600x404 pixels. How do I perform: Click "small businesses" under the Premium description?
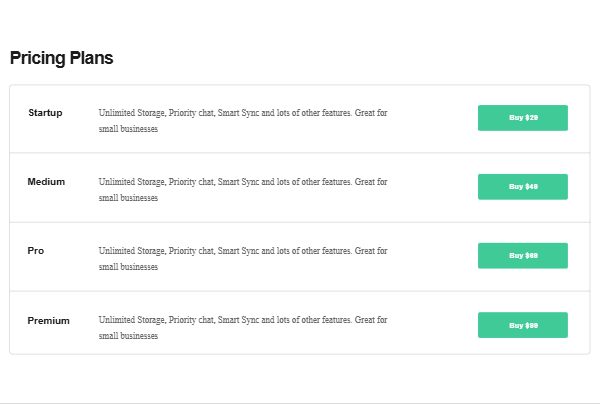(128, 336)
